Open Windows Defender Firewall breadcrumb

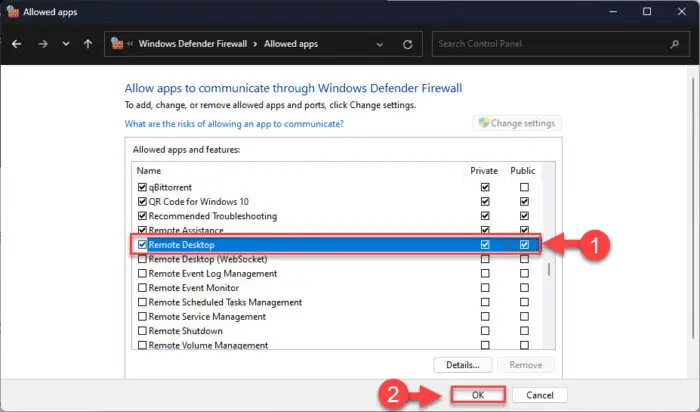(192, 44)
